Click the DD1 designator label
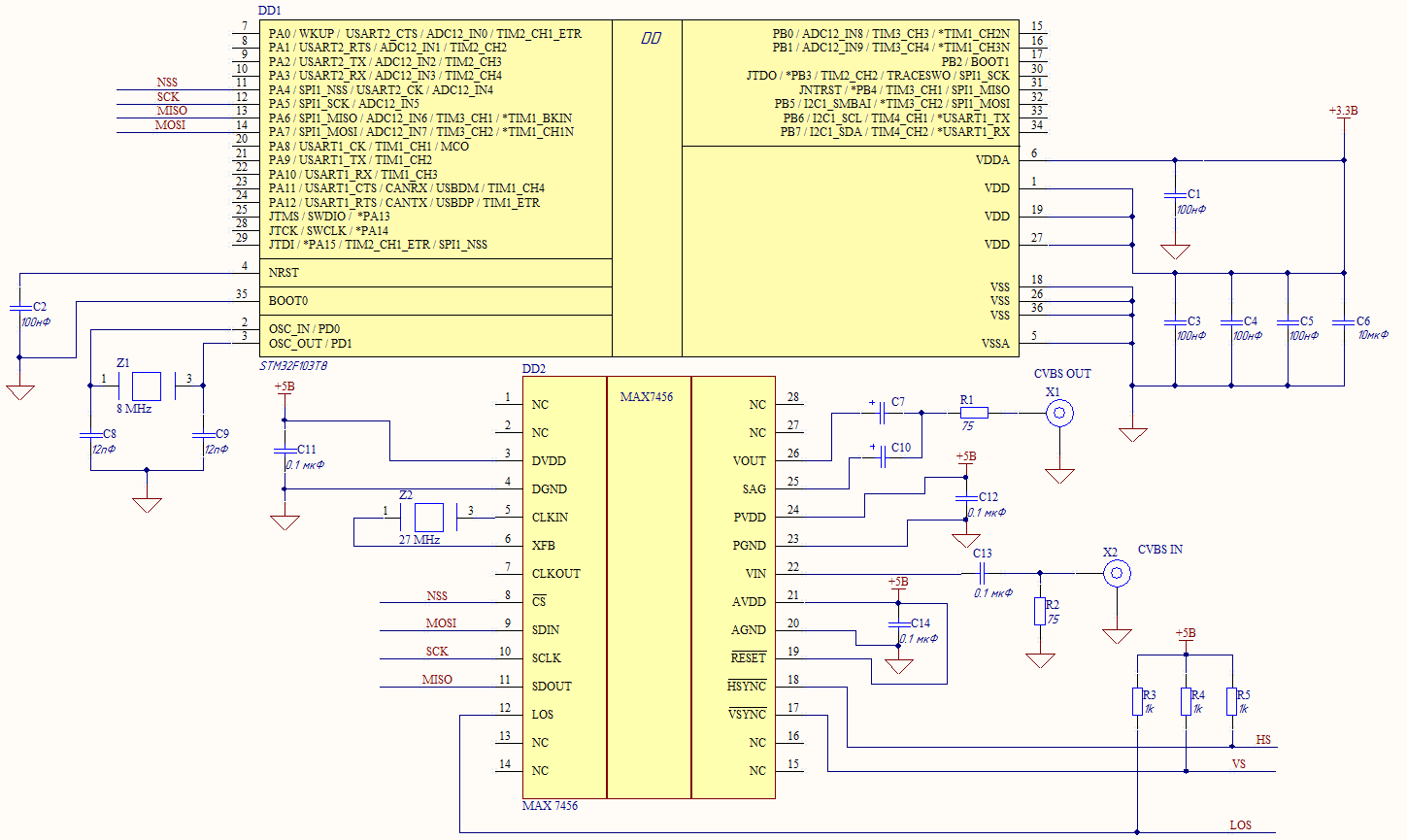Screen dimensions: 1407x840 [x=270, y=10]
